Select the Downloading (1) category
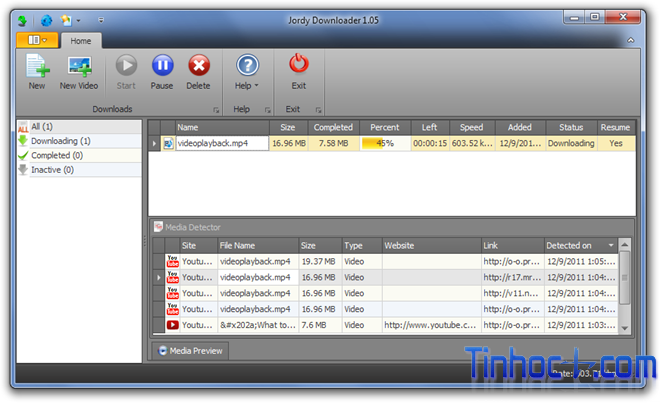The image size is (660, 403). pyautogui.click(x=60, y=141)
